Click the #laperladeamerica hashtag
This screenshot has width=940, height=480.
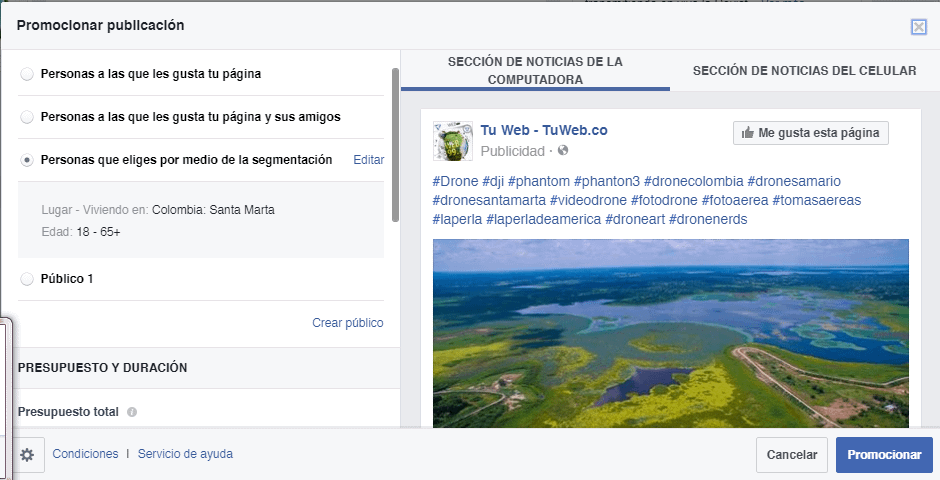point(544,219)
